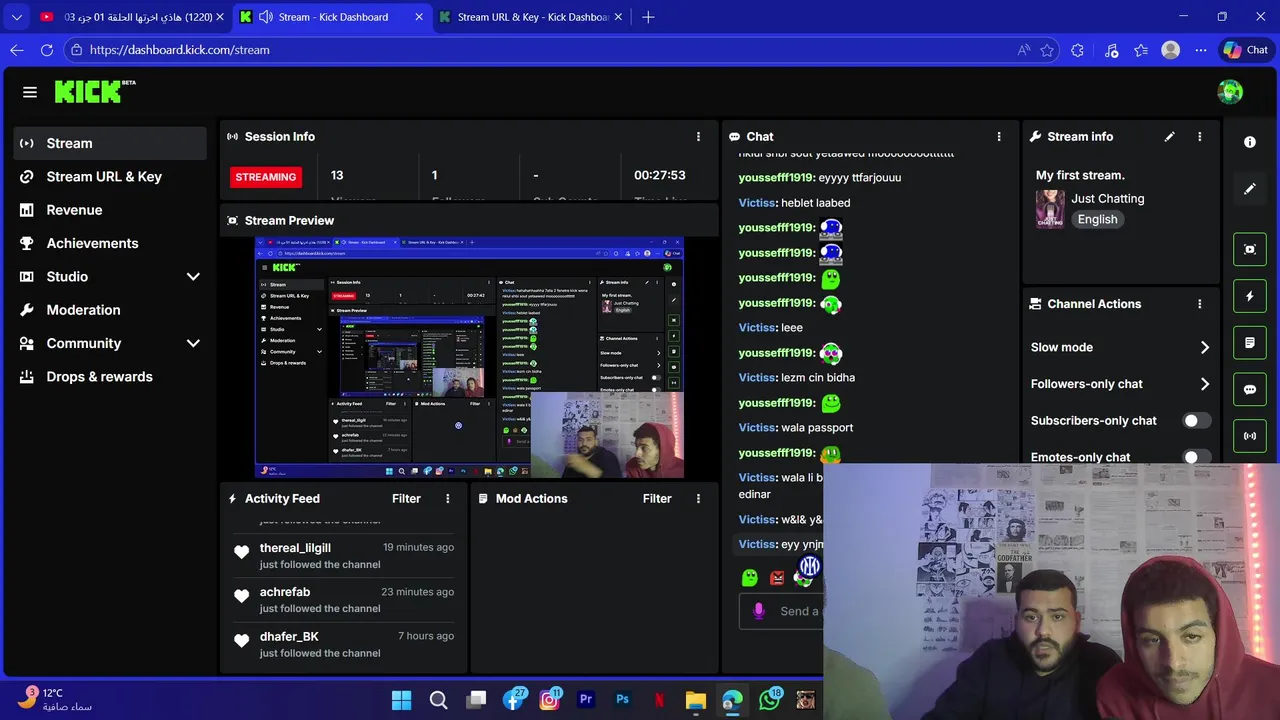Open Session Info options menu

tap(698, 136)
